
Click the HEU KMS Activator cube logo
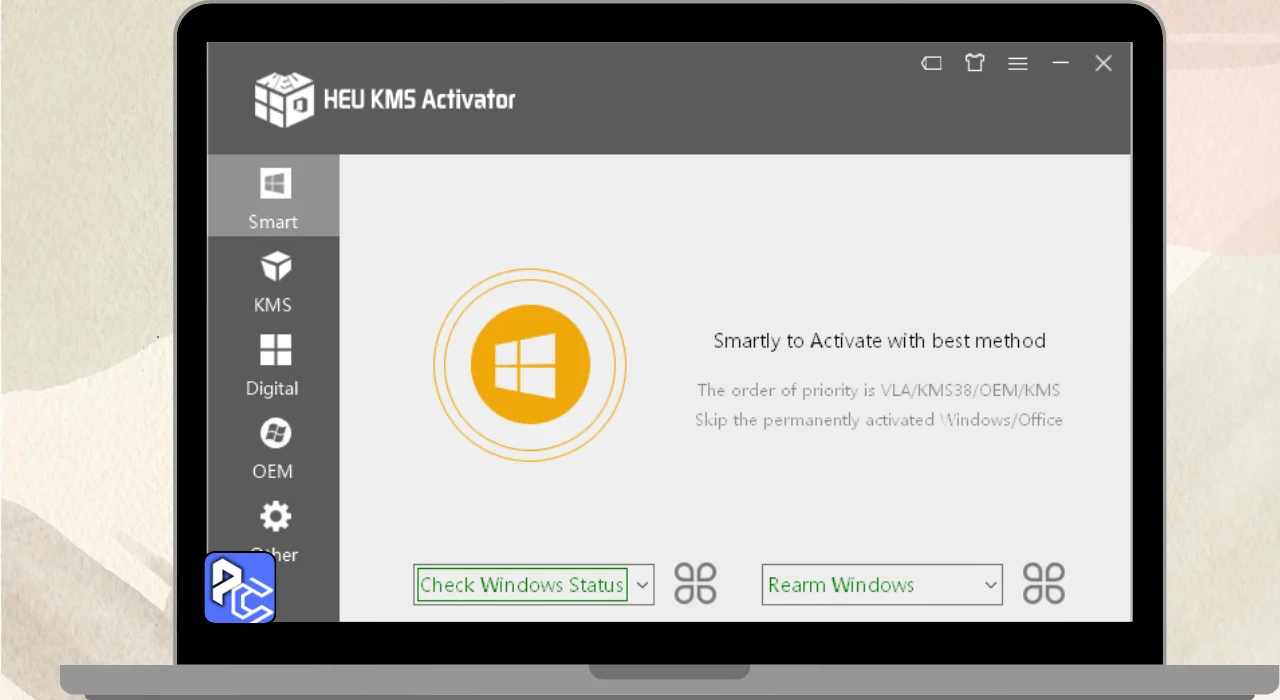pos(284,99)
